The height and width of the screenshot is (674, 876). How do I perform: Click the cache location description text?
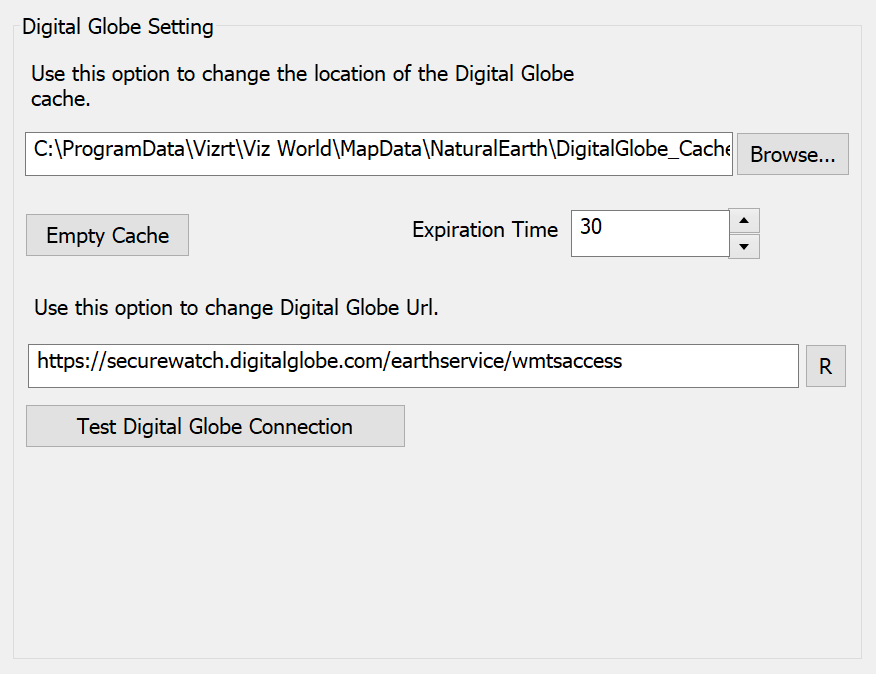pos(302,75)
